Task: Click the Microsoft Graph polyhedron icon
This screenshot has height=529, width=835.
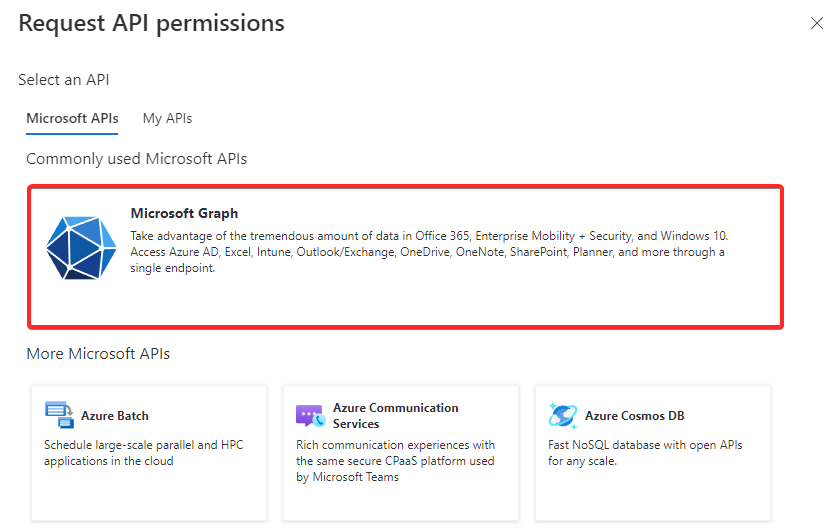Action: pos(81,248)
